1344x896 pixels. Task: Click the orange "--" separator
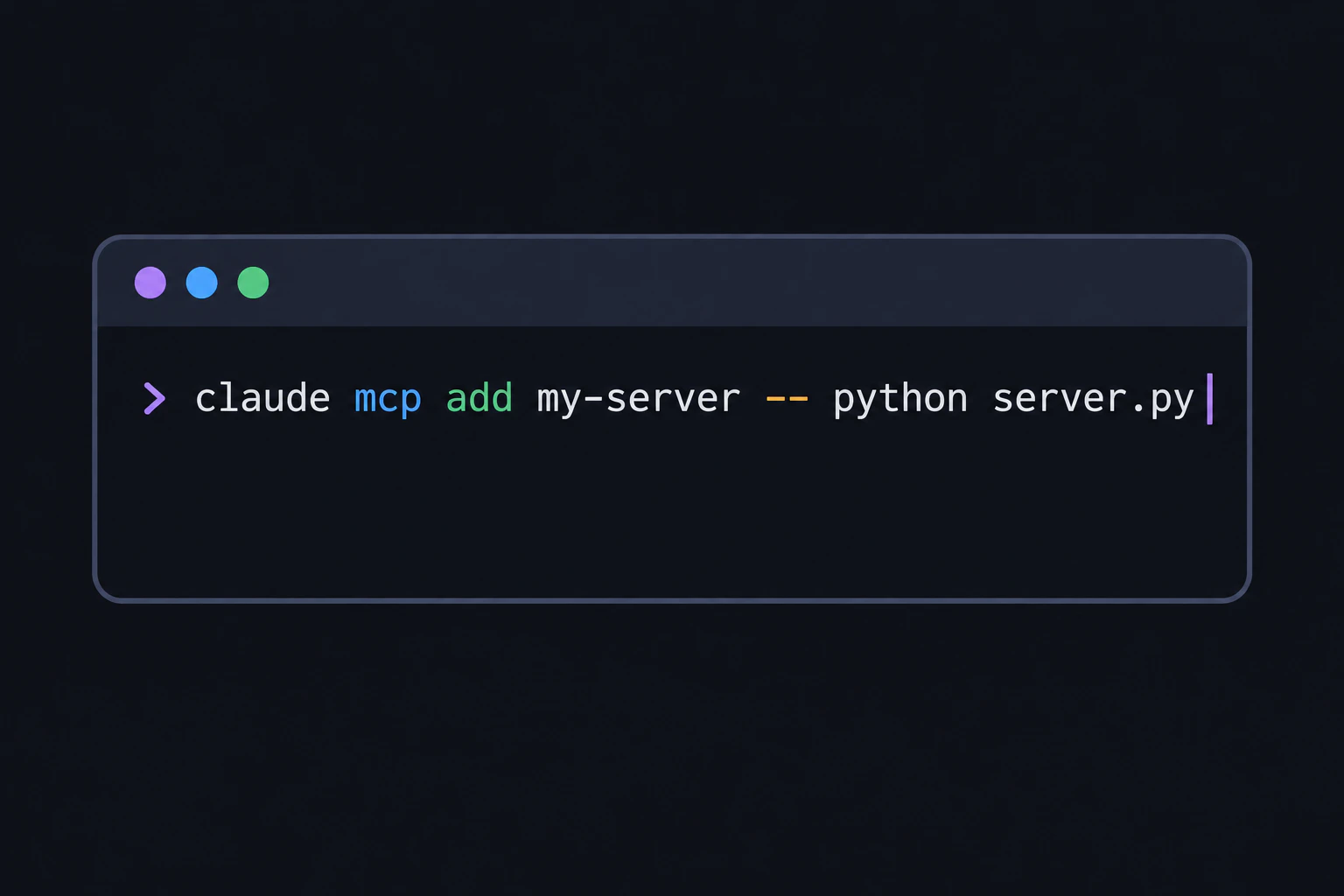pyautogui.click(x=787, y=399)
